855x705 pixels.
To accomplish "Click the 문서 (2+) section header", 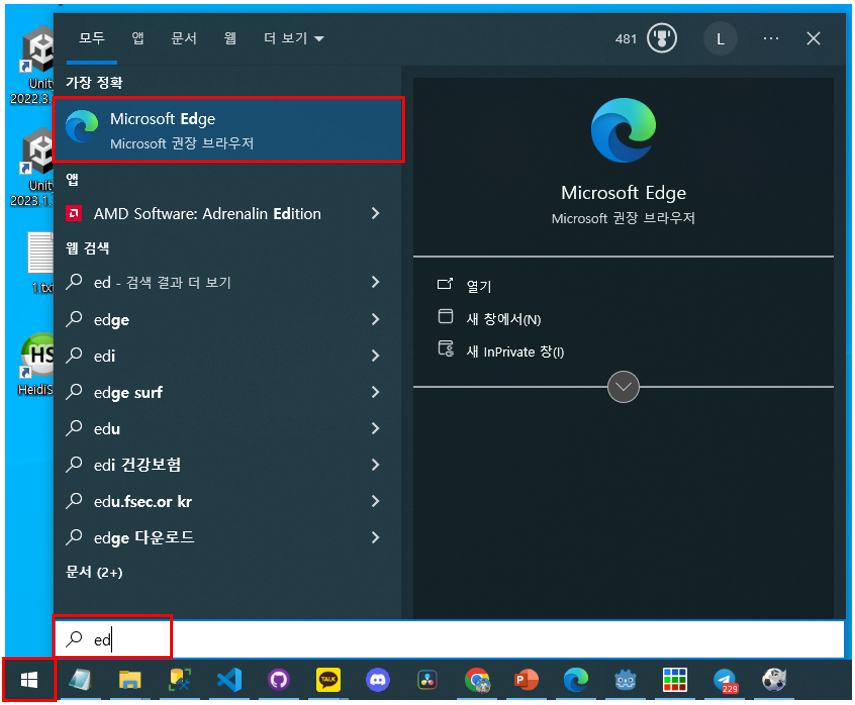I will tap(94, 572).
